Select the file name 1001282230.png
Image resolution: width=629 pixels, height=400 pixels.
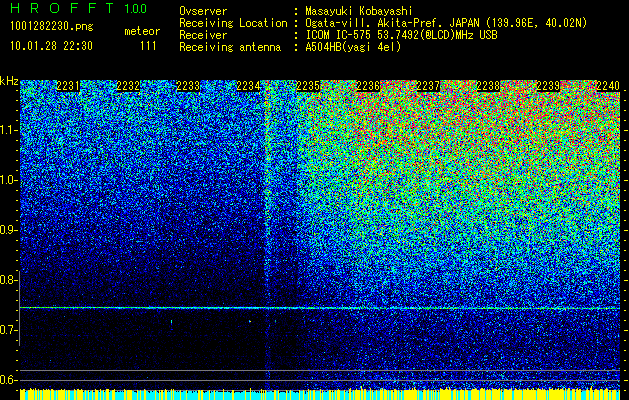[52, 27]
